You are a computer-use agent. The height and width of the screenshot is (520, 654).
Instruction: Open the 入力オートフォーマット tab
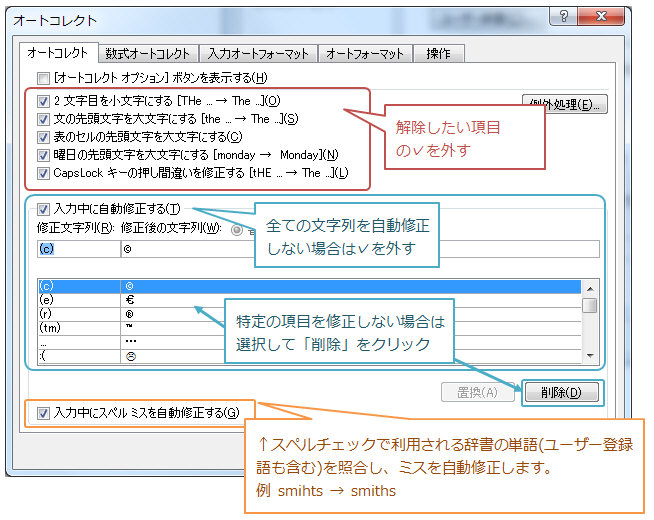pyautogui.click(x=258, y=54)
